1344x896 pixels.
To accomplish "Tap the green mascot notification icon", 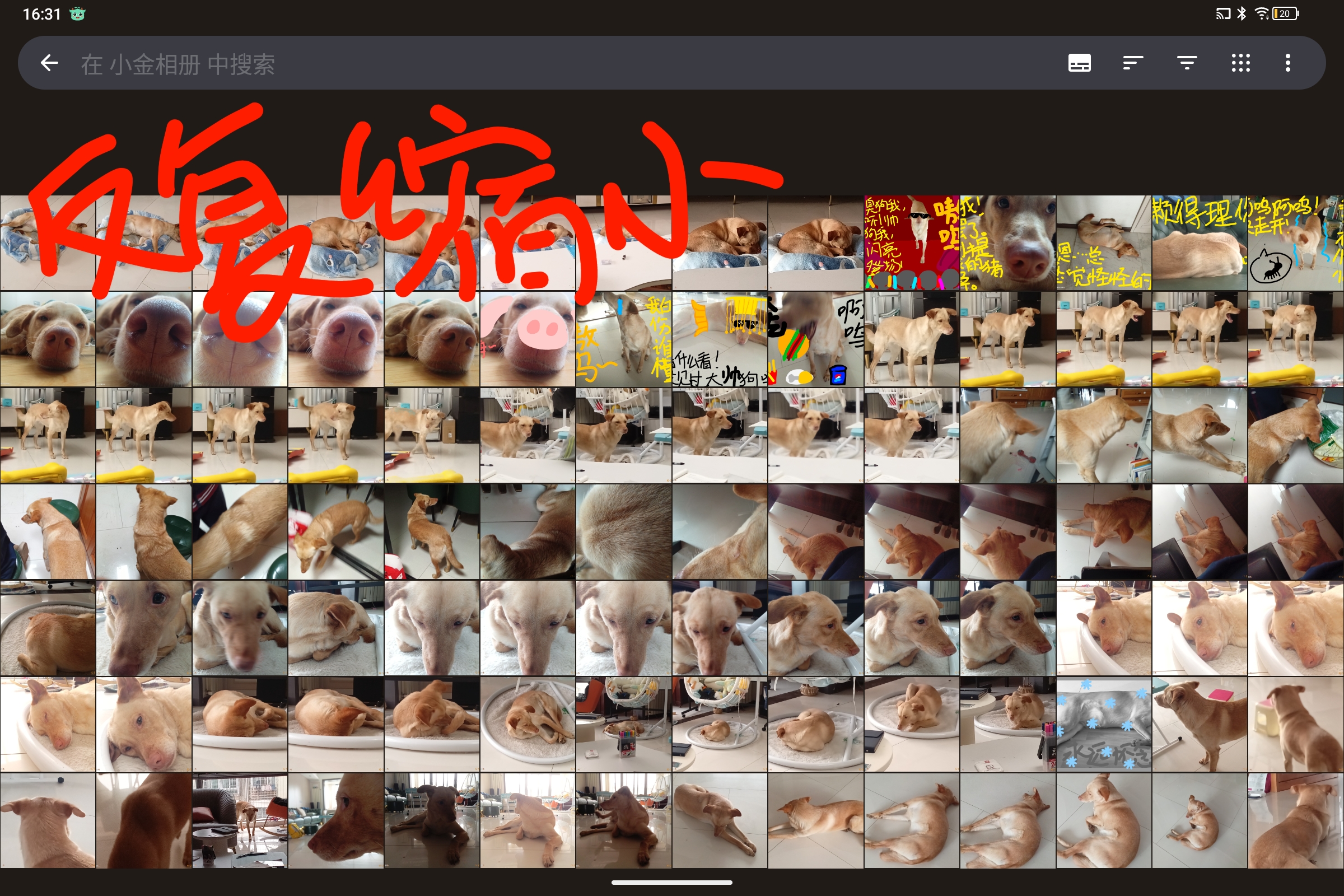I will point(77,13).
